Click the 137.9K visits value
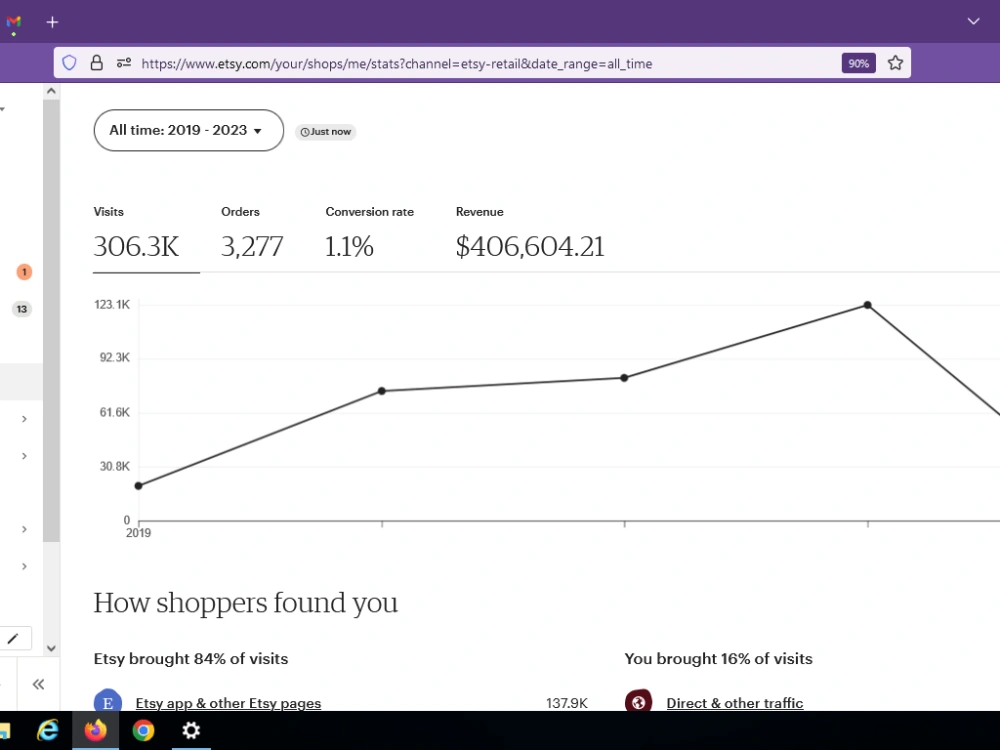 click(566, 703)
